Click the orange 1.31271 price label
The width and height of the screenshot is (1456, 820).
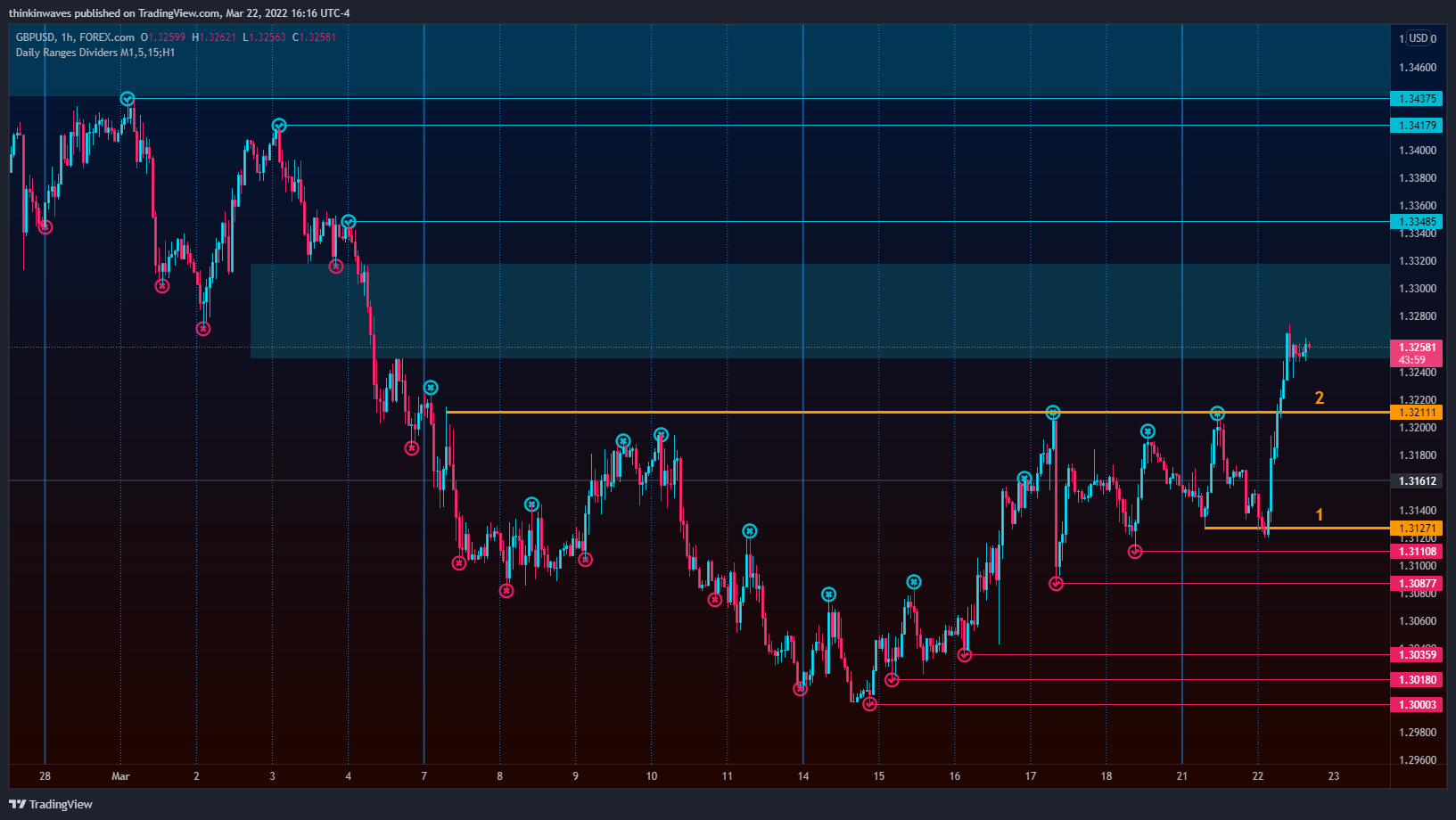tap(1416, 529)
